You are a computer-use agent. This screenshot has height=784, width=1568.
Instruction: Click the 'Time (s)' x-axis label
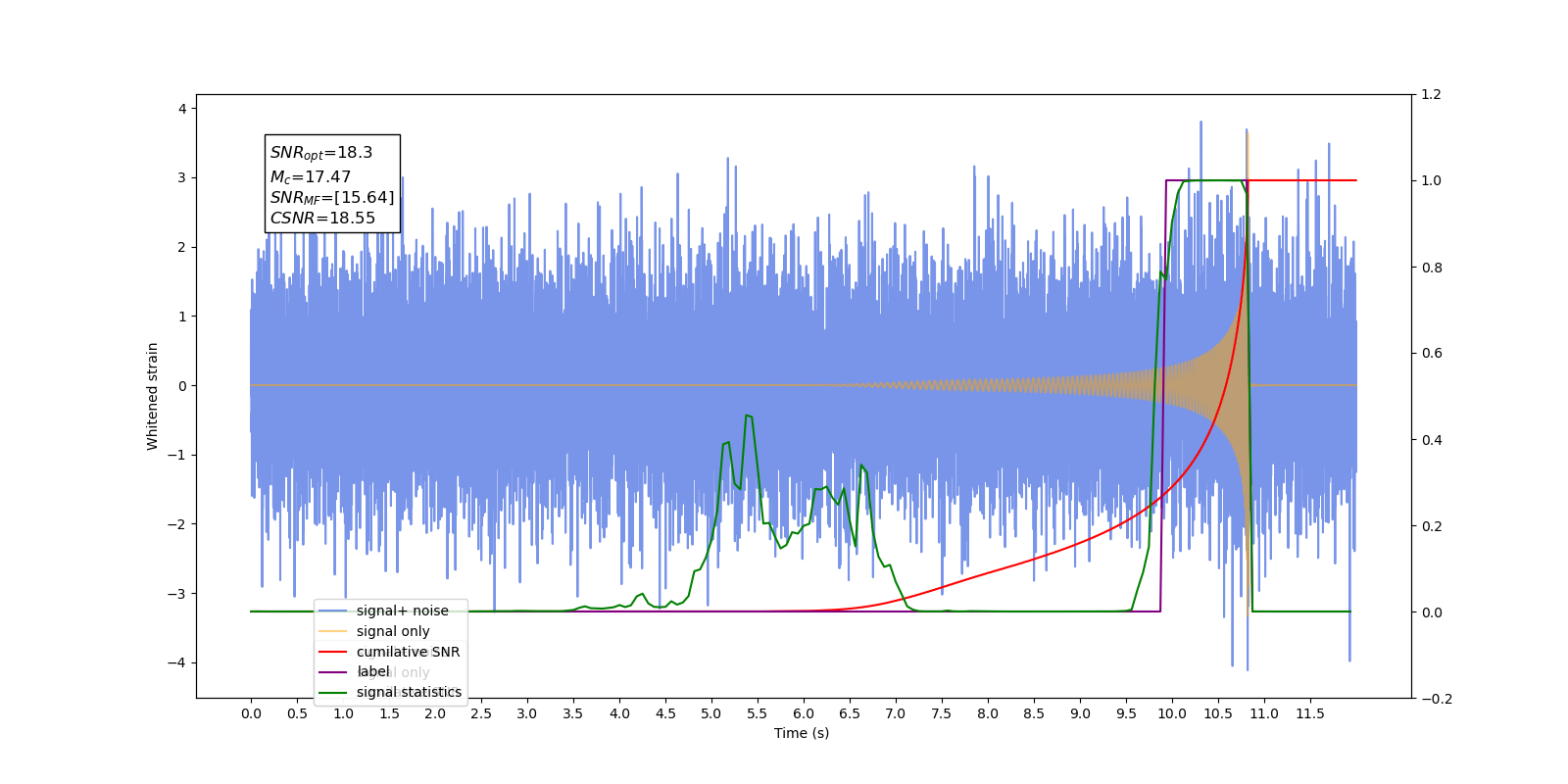coord(802,733)
